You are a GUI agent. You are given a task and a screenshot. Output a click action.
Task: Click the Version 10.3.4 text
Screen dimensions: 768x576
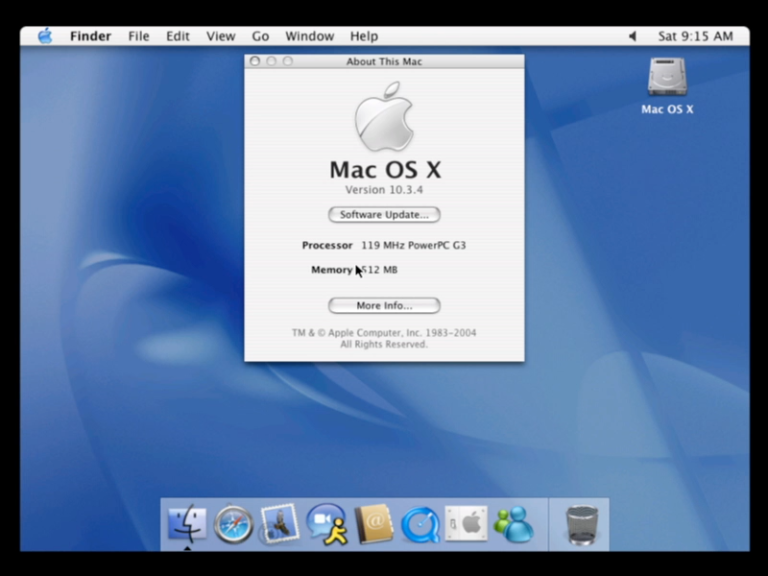[x=384, y=190]
